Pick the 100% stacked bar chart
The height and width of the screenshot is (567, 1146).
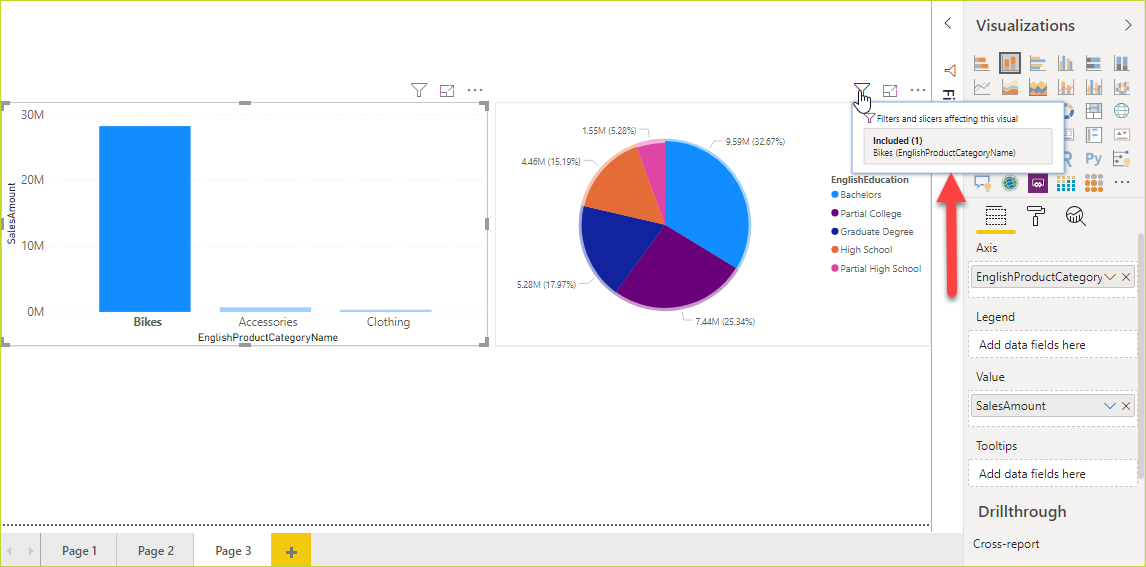tap(1093, 63)
